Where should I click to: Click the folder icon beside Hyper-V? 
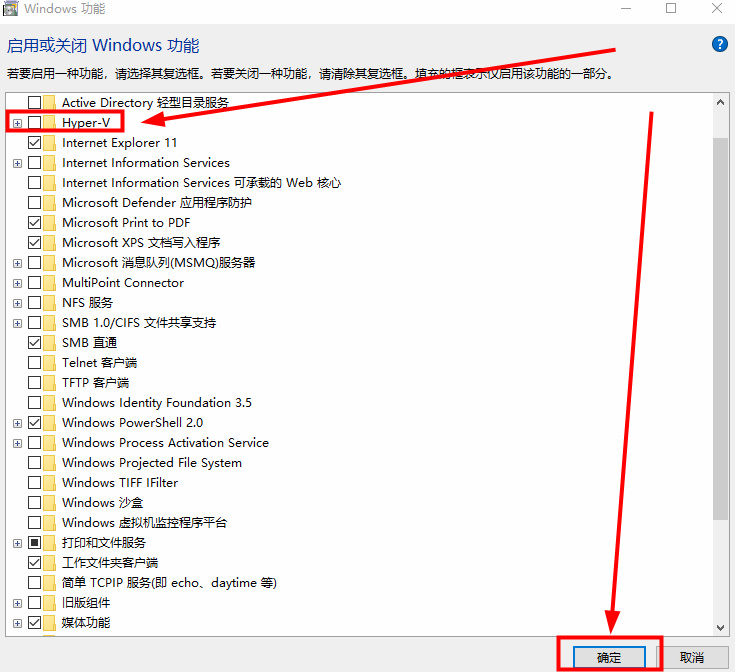[50, 123]
